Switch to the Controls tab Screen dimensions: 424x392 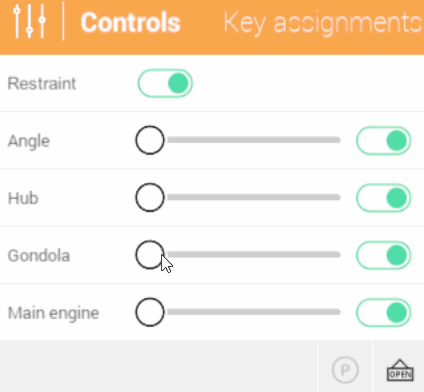tap(130, 23)
